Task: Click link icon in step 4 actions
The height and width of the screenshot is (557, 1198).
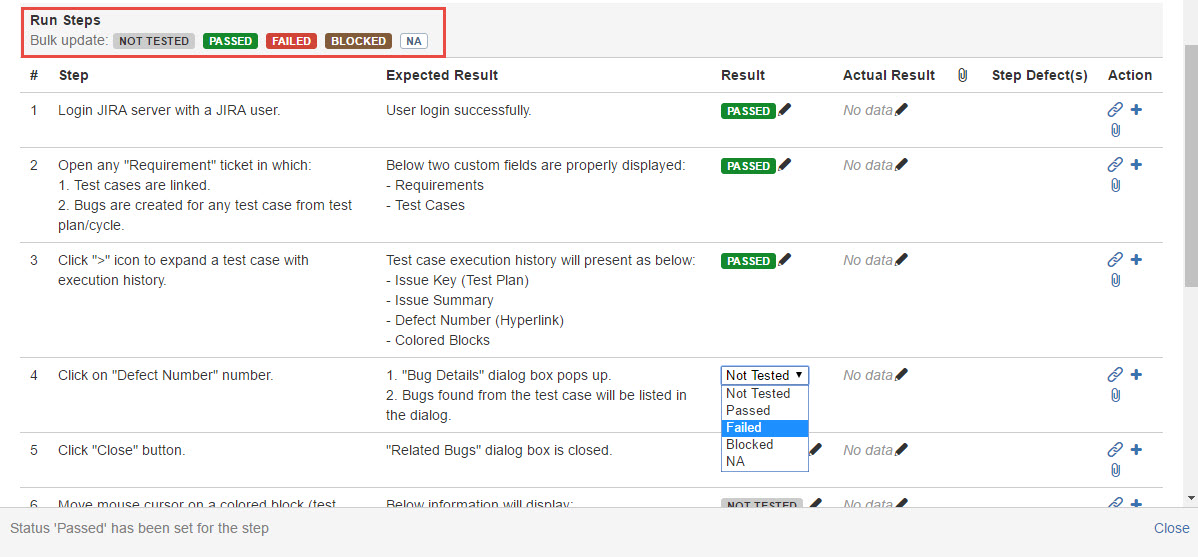Action: pyautogui.click(x=1115, y=375)
